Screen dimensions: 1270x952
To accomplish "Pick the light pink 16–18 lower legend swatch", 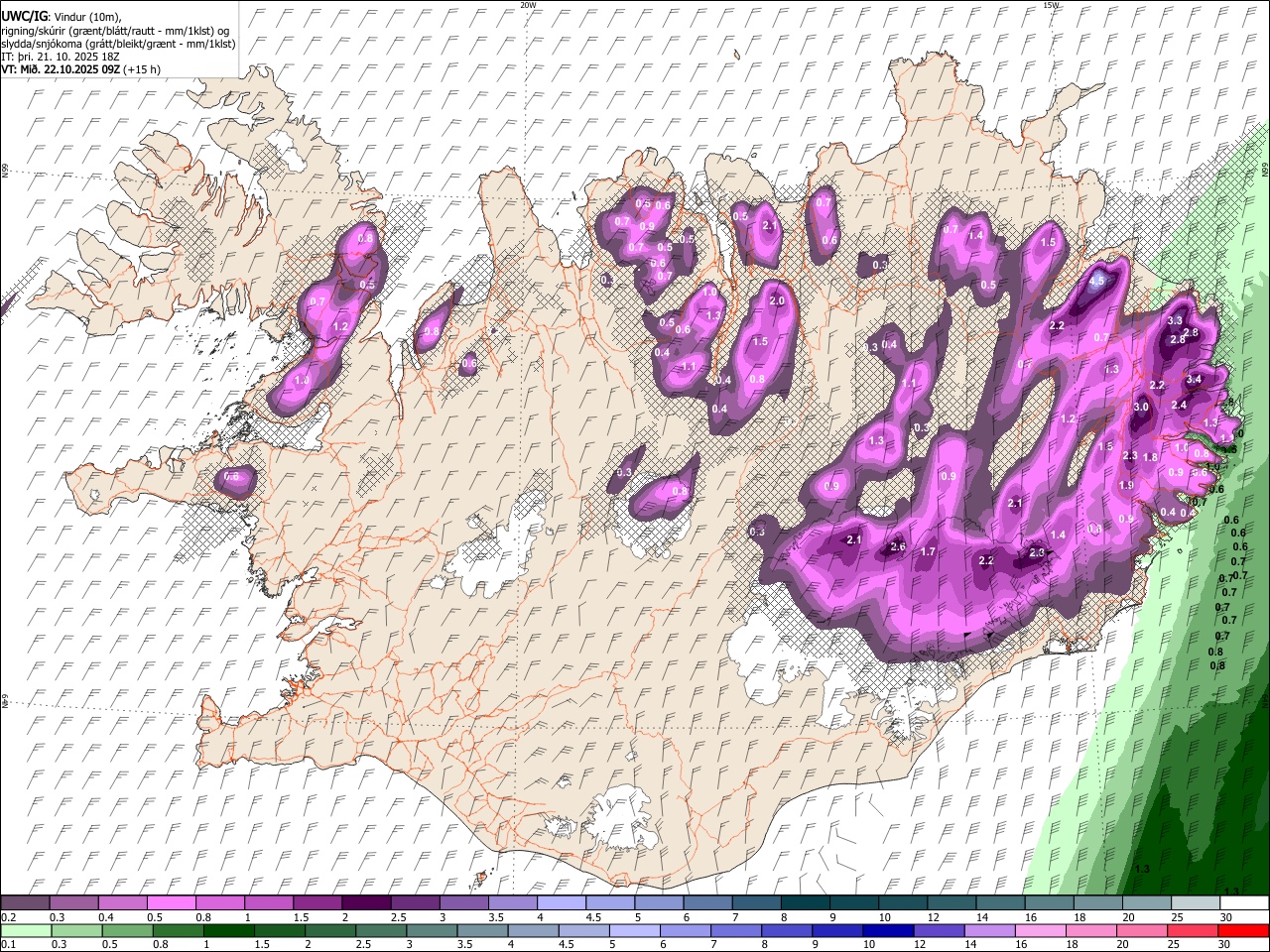I will (1041, 931).
